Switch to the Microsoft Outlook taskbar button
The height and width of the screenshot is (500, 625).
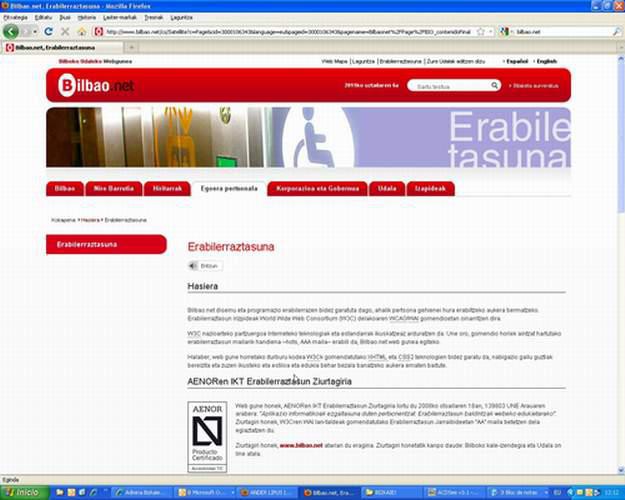click(x=205, y=493)
